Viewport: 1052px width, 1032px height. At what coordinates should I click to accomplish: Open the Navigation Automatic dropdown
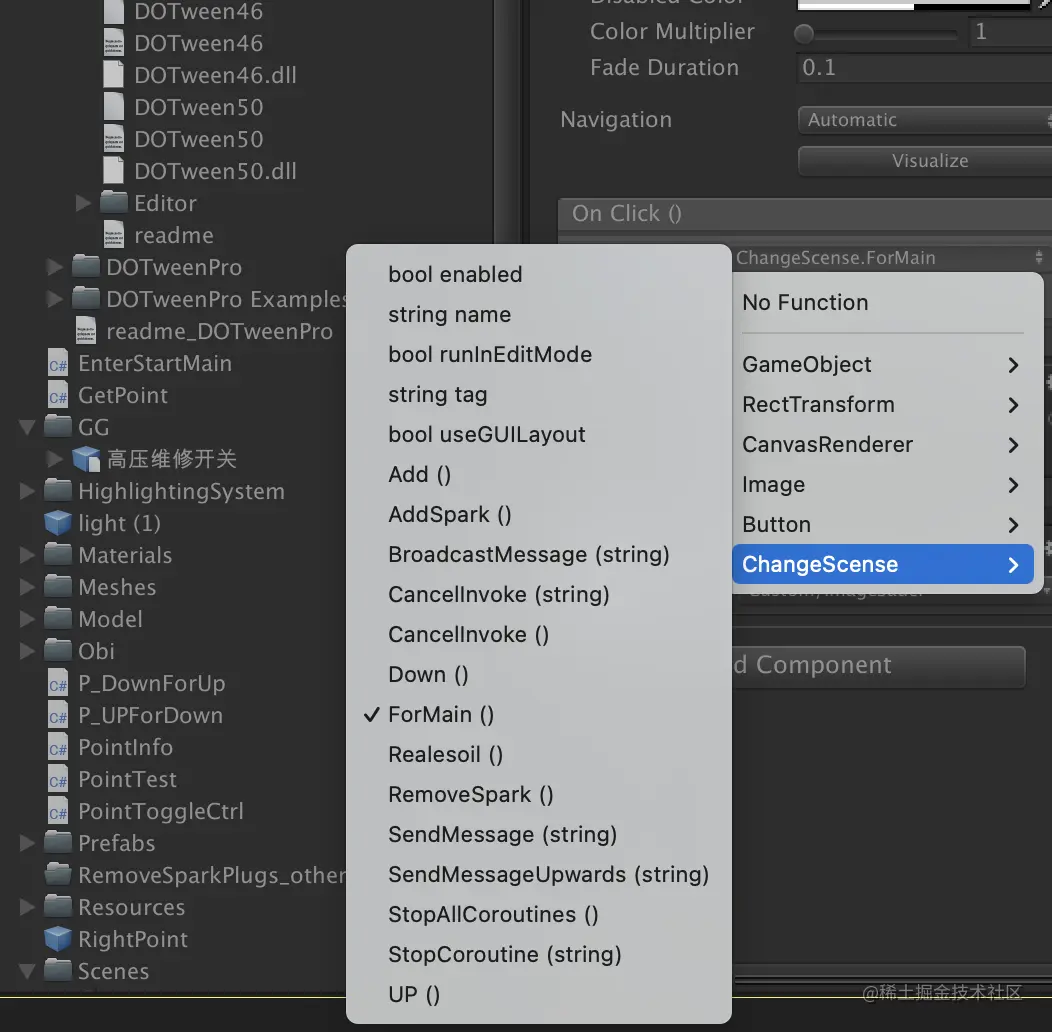[925, 120]
